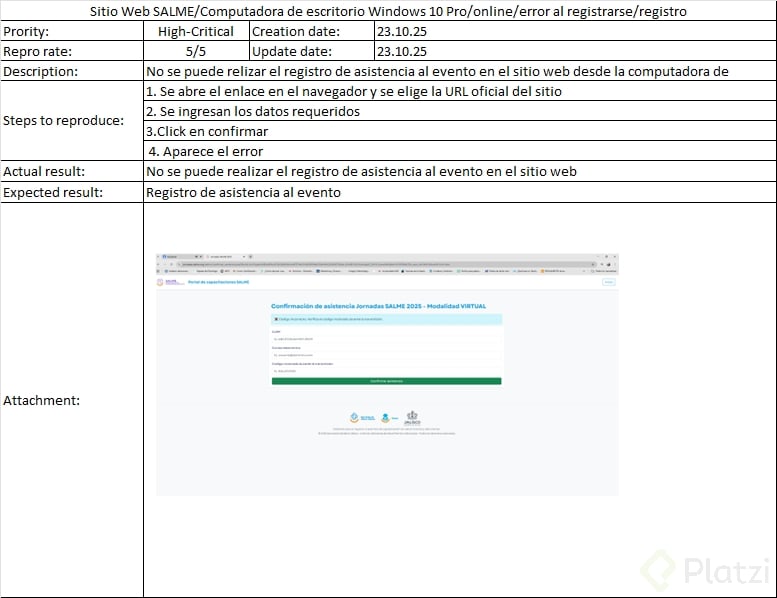
Task: Click the green confirm button in attached screenshot
Action: [x=387, y=381]
